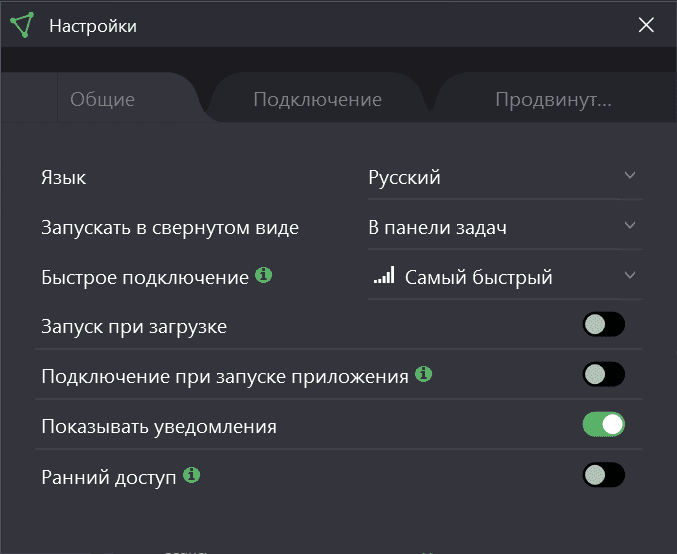Viewport: 677px width, 554px height.
Task: Enable the 'Запуск при загрузке' toggle
Action: [603, 324]
